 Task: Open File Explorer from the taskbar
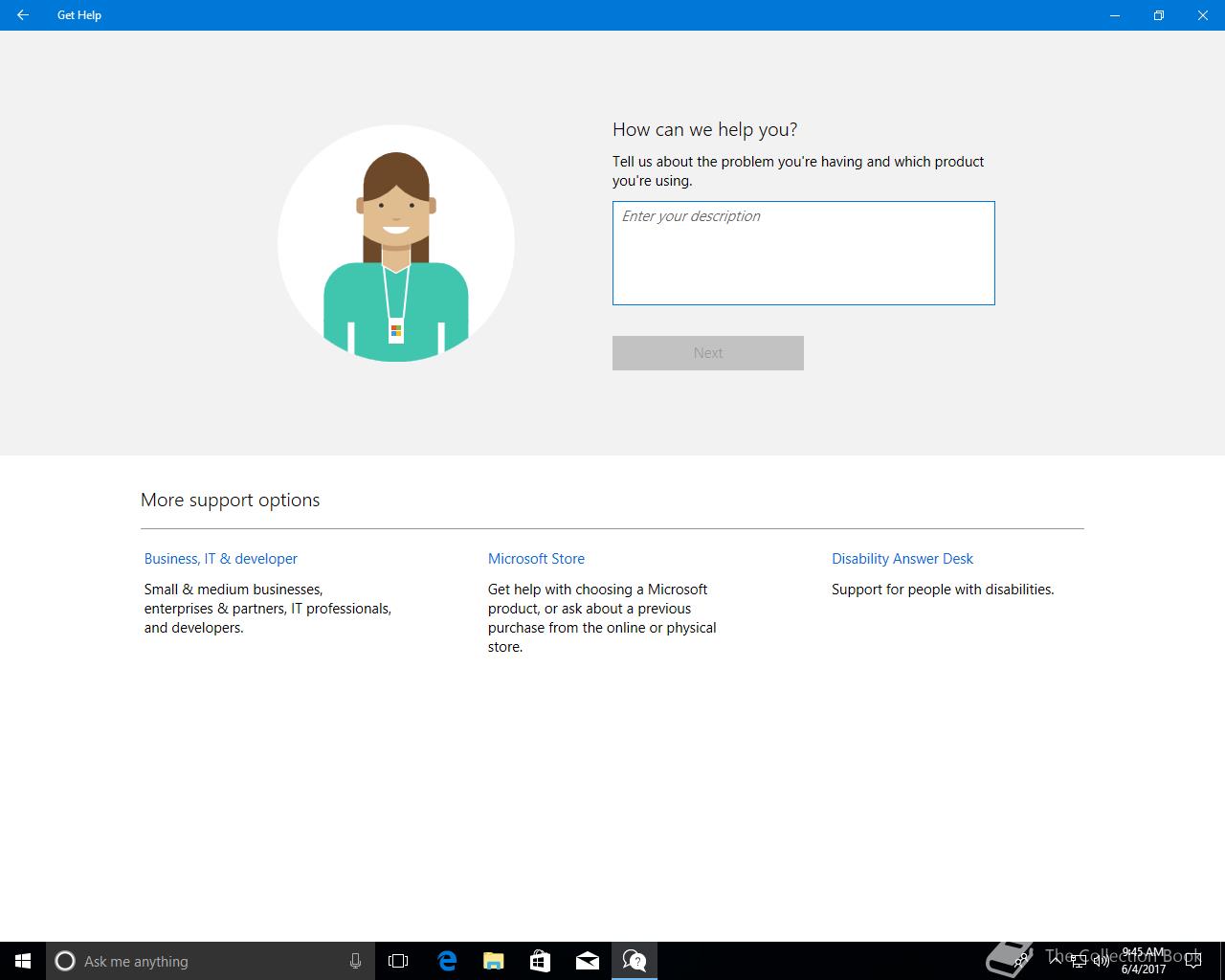(x=493, y=961)
